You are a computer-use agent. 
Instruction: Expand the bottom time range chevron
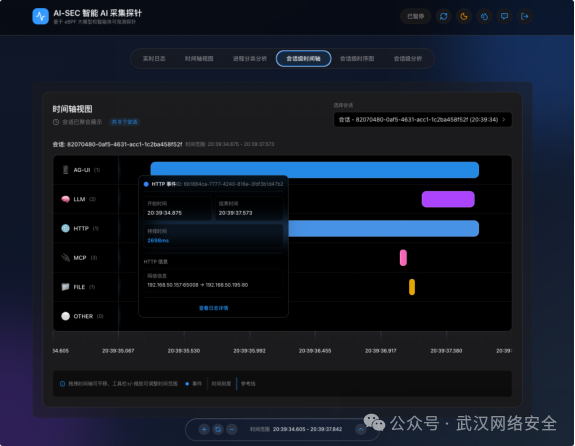click(x=360, y=429)
